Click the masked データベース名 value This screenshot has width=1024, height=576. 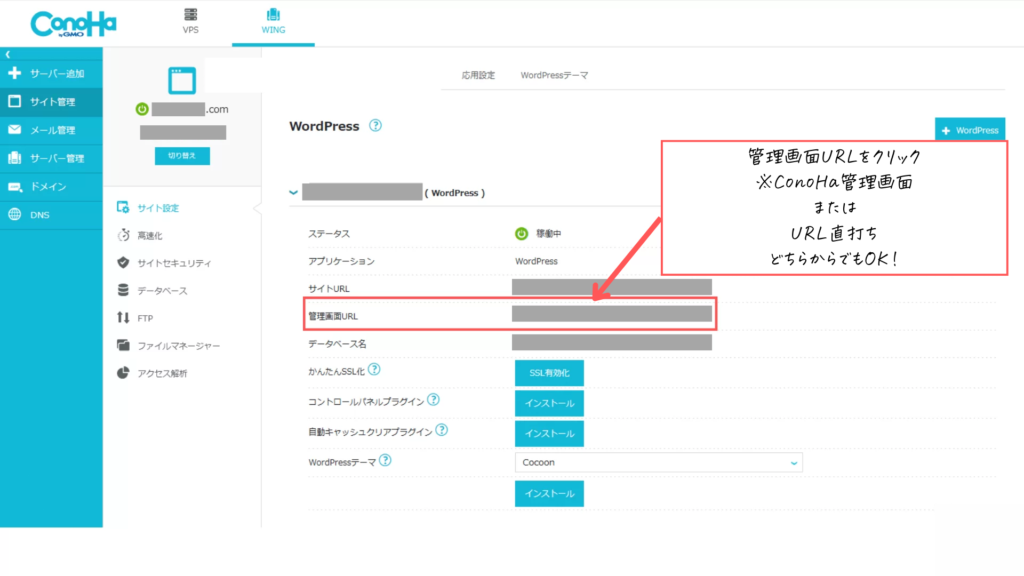(611, 342)
